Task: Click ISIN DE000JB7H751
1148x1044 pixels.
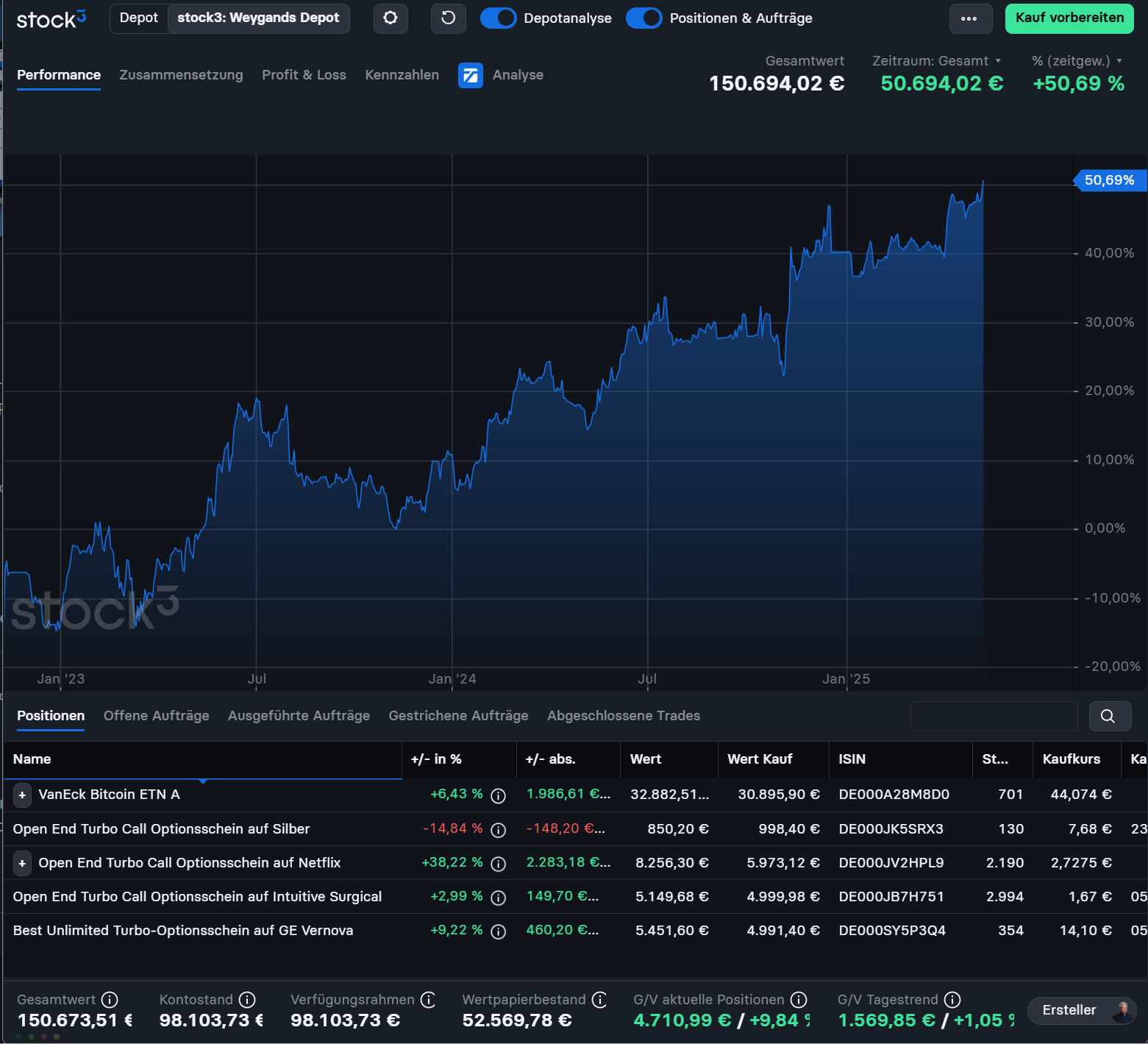Action: [x=891, y=897]
